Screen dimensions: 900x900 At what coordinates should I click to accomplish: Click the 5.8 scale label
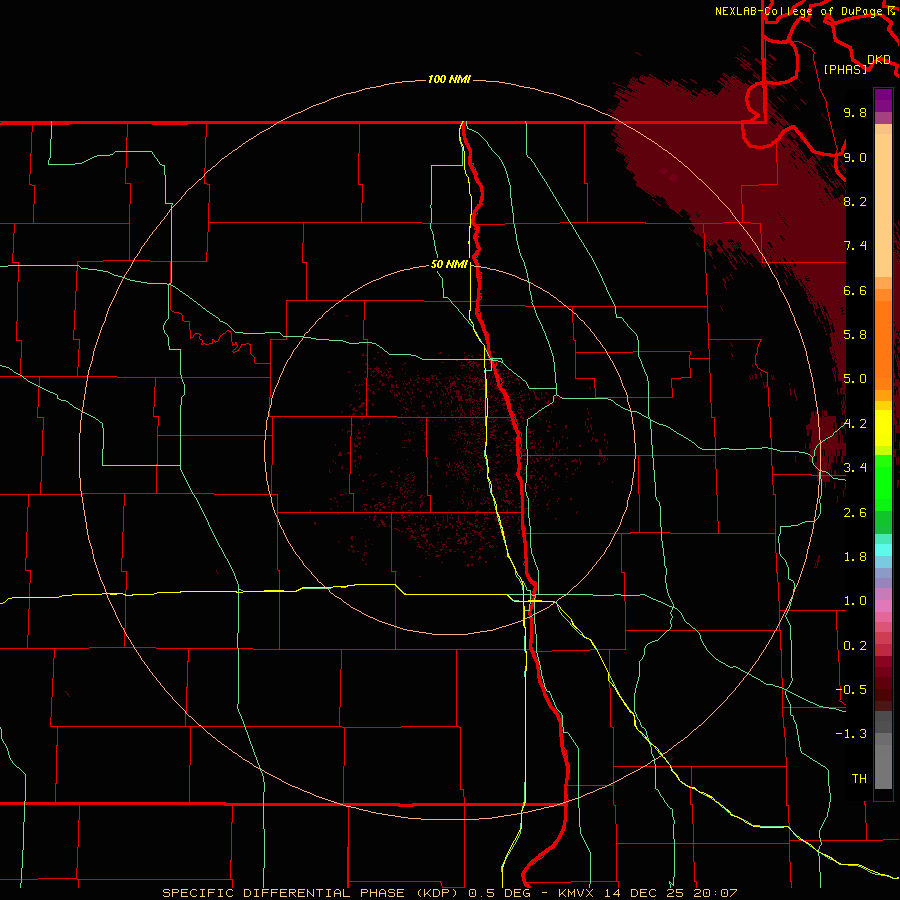[855, 335]
